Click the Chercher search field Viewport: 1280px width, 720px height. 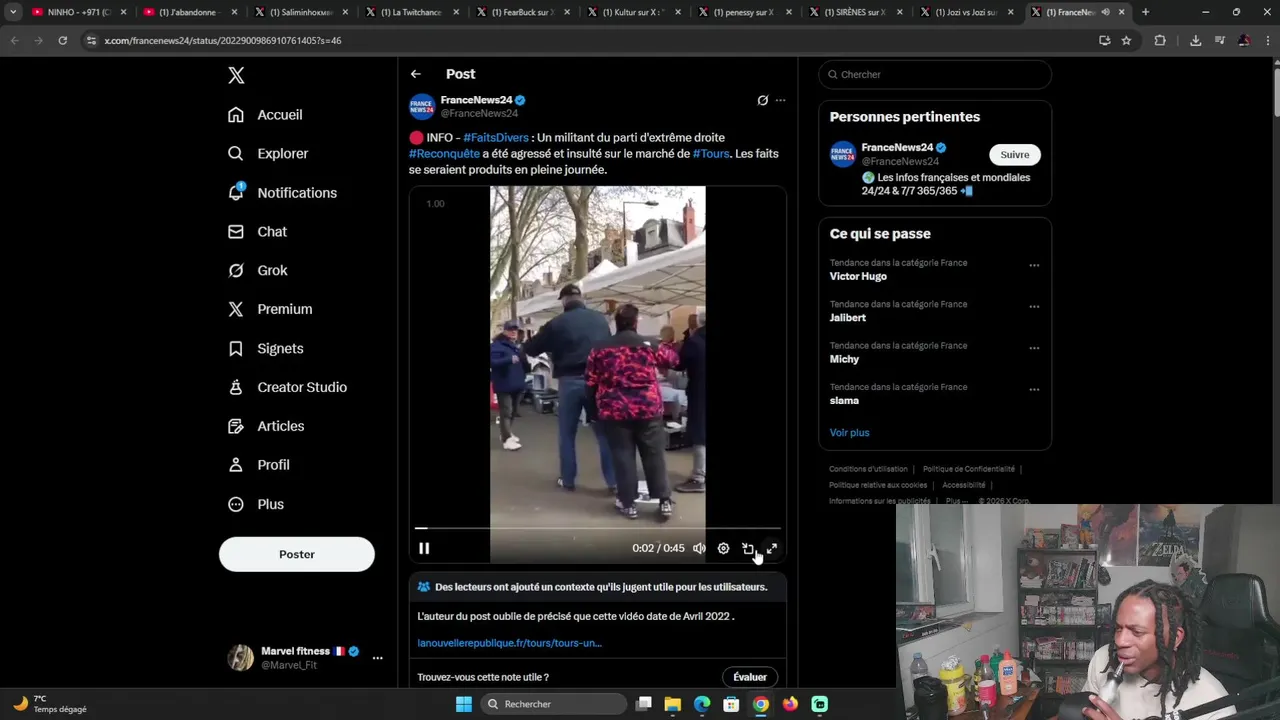point(935,74)
